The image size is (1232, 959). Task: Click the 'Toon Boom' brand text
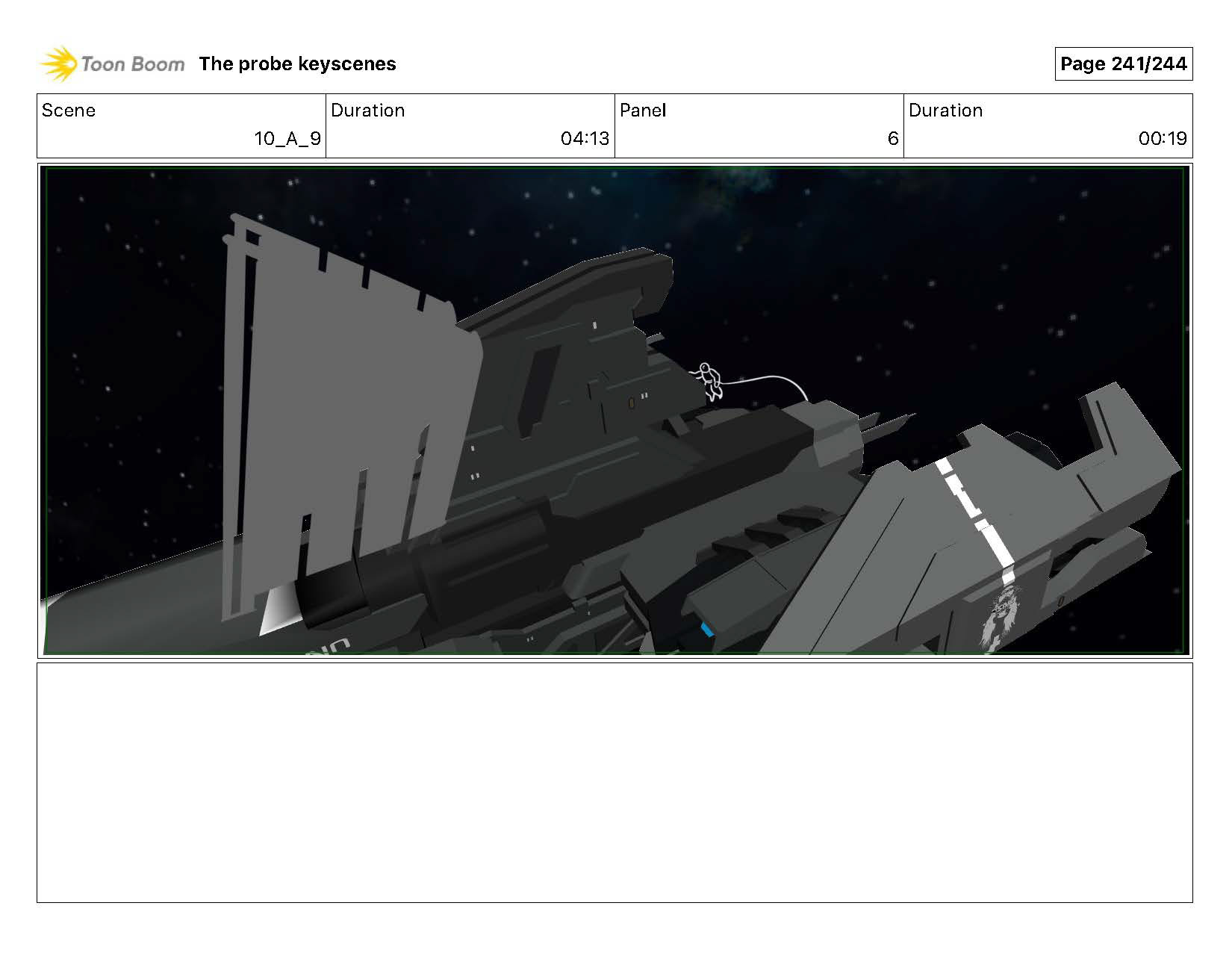pyautogui.click(x=132, y=64)
